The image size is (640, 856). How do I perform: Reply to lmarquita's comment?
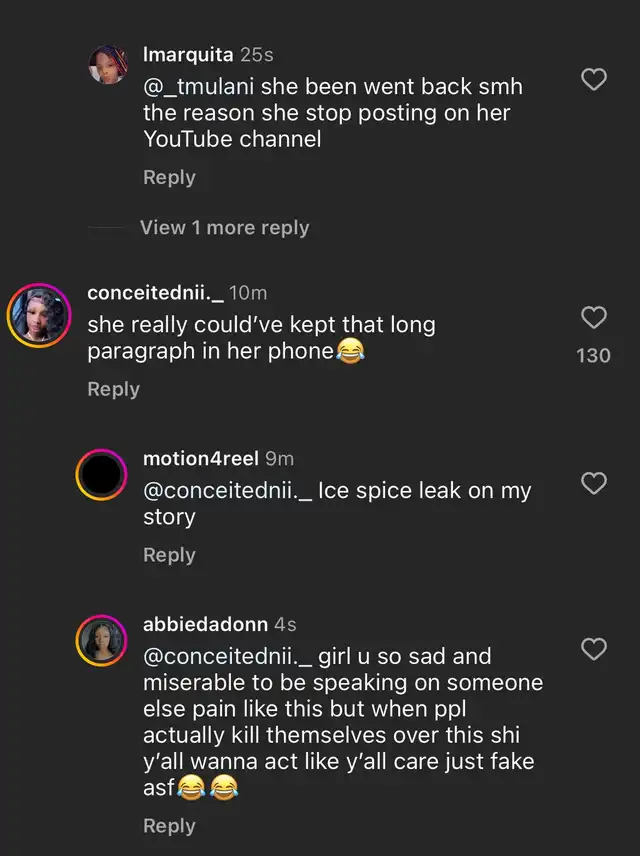(169, 177)
